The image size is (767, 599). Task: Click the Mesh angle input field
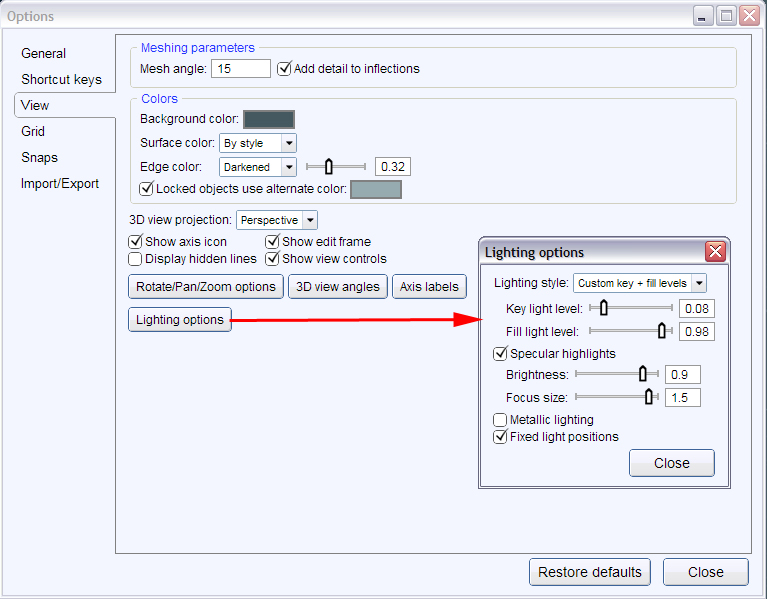pyautogui.click(x=241, y=68)
